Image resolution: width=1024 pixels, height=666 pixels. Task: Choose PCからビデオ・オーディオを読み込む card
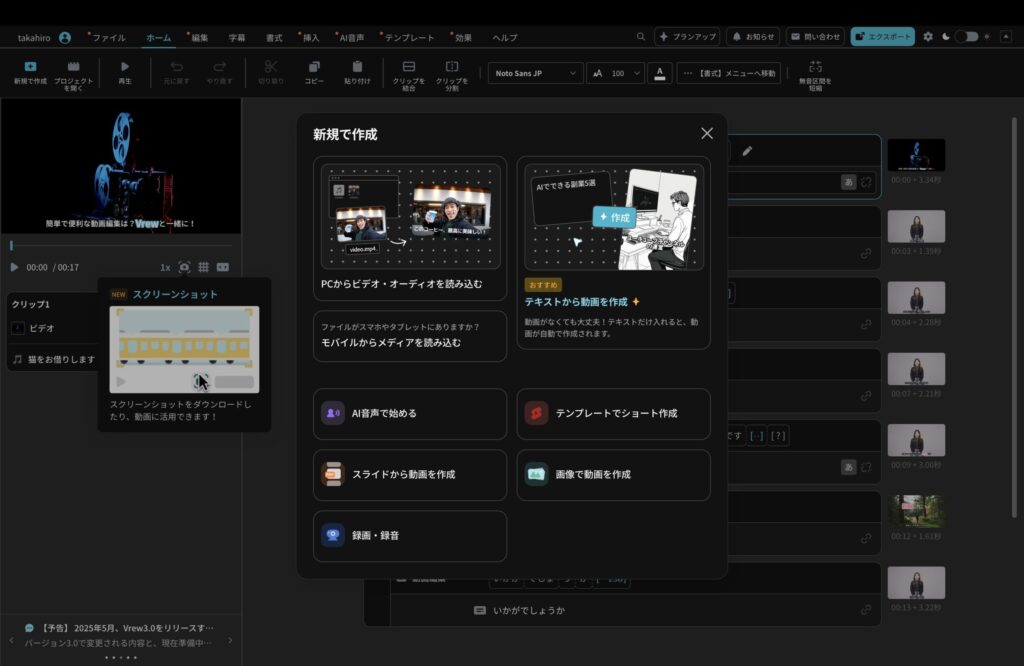410,229
